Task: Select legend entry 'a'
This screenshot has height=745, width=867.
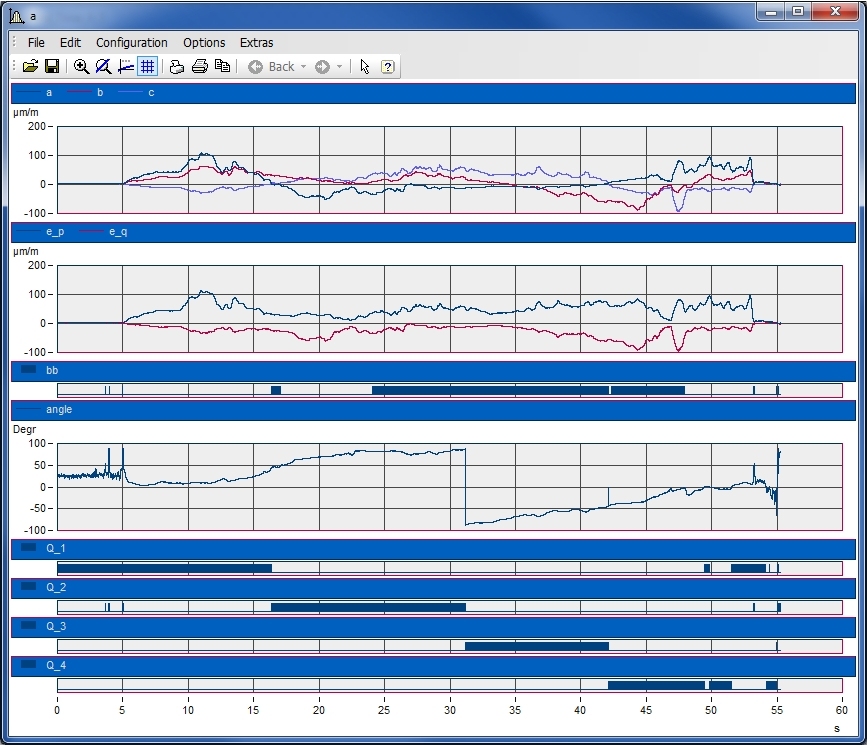Action: (49, 93)
